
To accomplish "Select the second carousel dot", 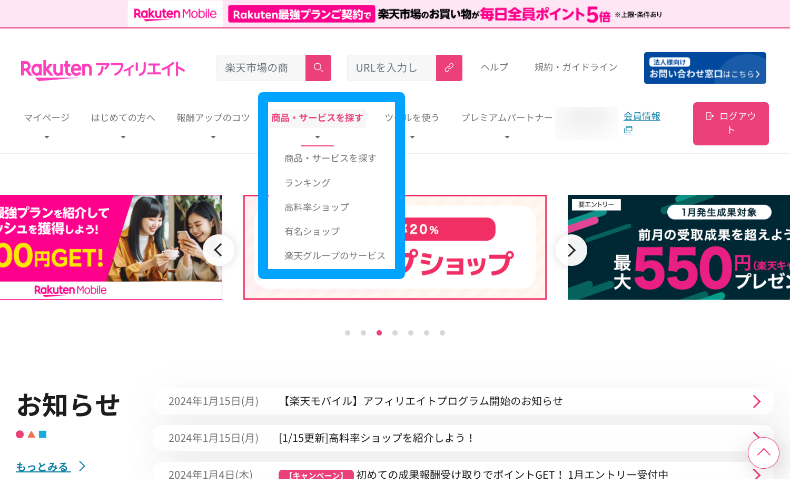I will point(363,333).
